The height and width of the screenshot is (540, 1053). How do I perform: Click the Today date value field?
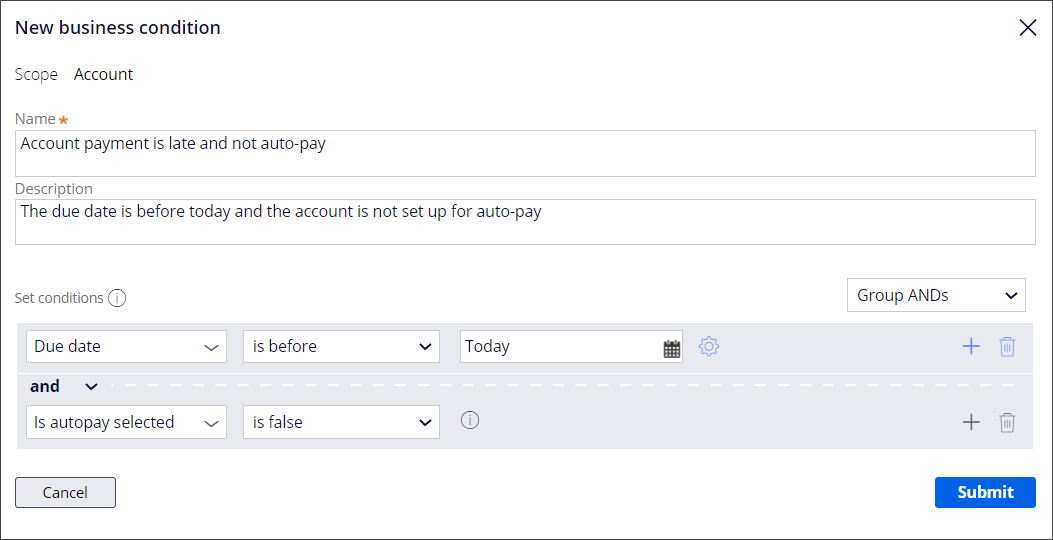(557, 347)
